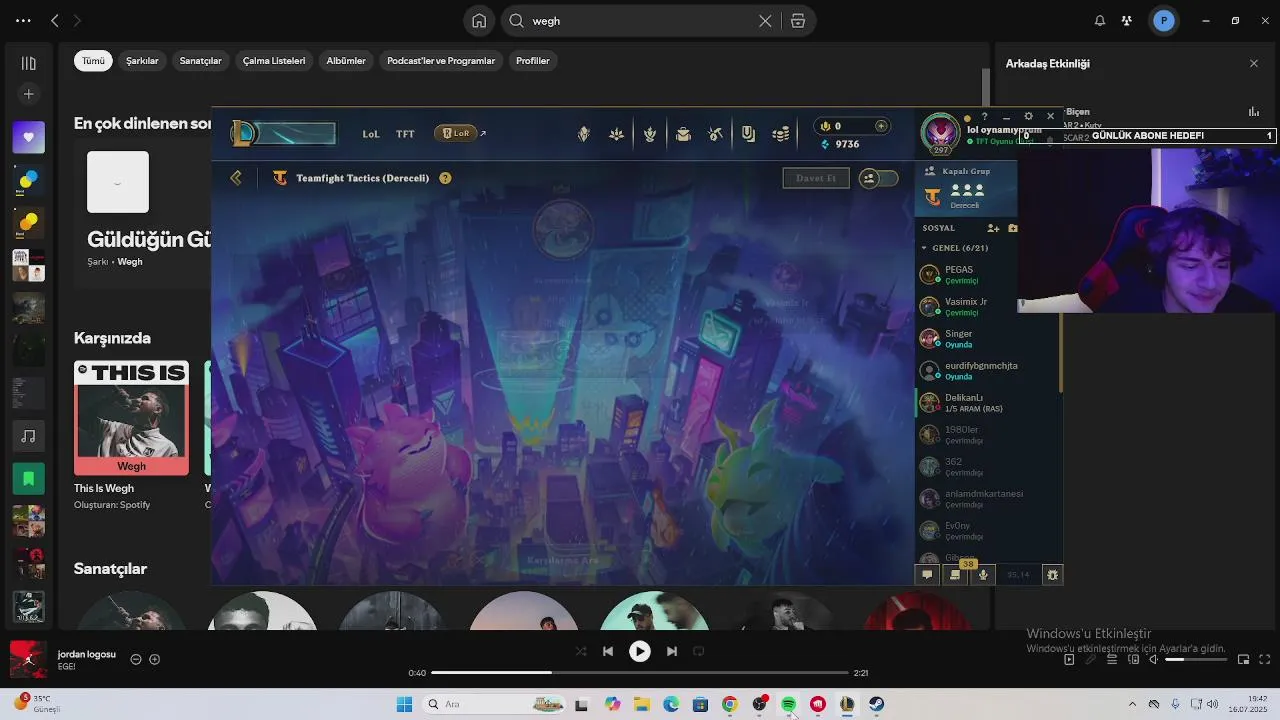Open Liked Songs purple heart playlist
This screenshot has height=720, width=1280.
28,137
